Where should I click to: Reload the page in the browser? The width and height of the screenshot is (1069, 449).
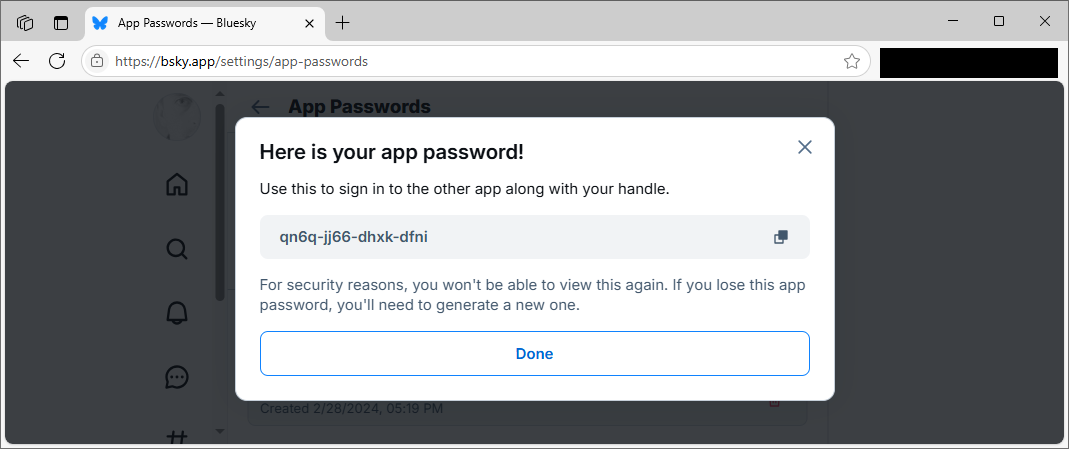57,61
